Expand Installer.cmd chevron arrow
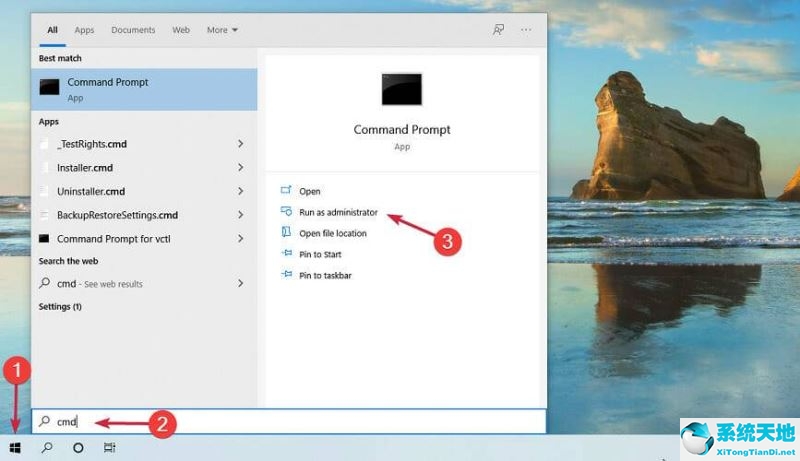This screenshot has width=800, height=461. [240, 167]
